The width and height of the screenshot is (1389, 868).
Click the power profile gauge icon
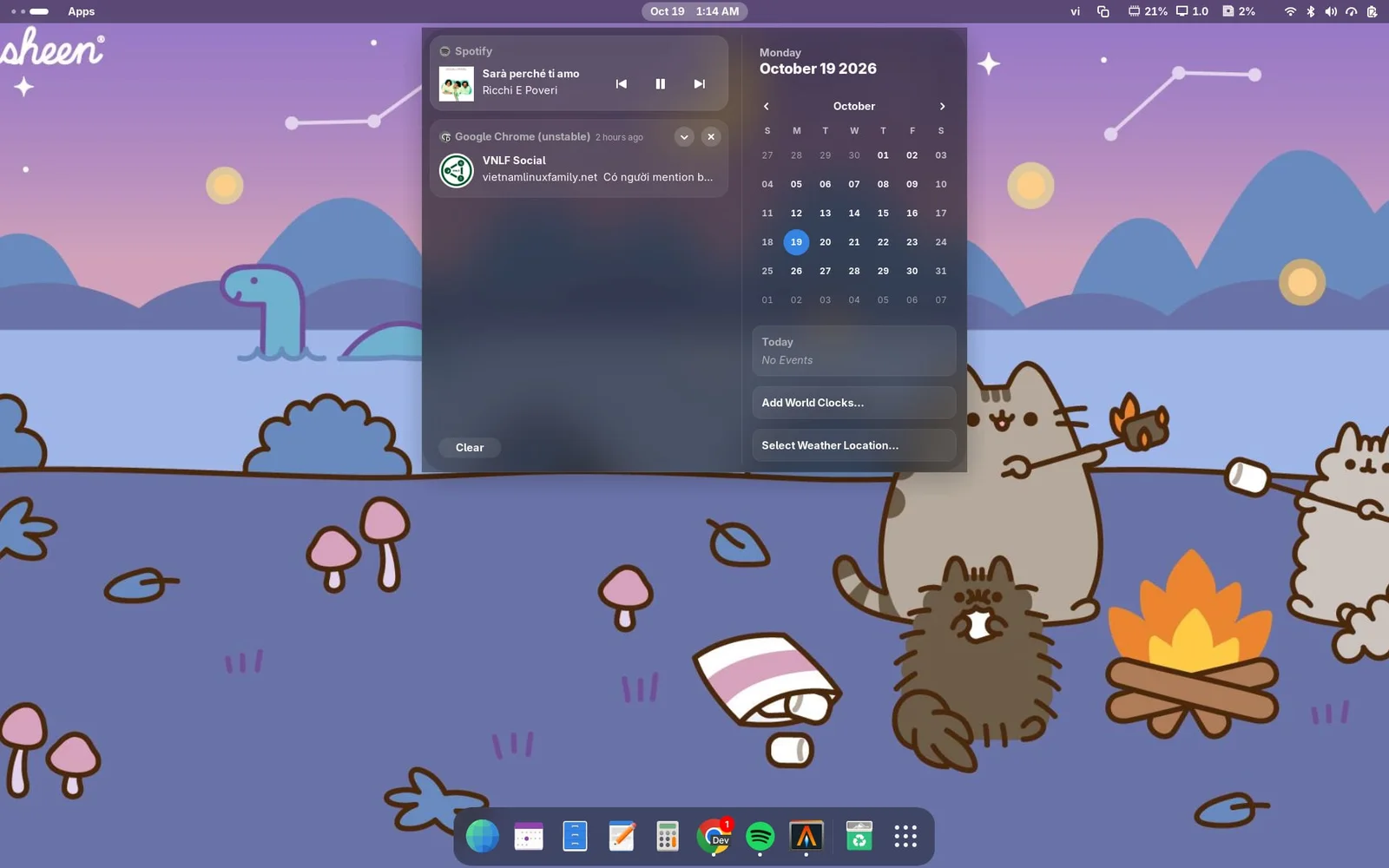(1352, 11)
